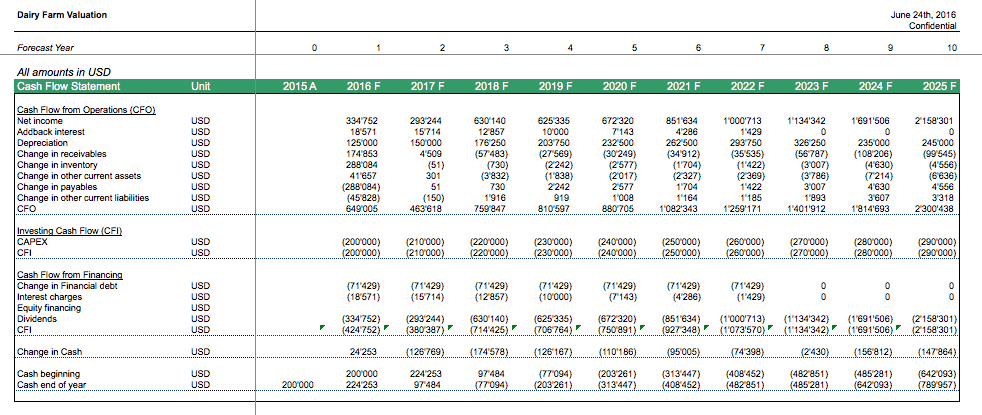
Task: Click 'Change in Financial debt' row label
Action: 67,285
